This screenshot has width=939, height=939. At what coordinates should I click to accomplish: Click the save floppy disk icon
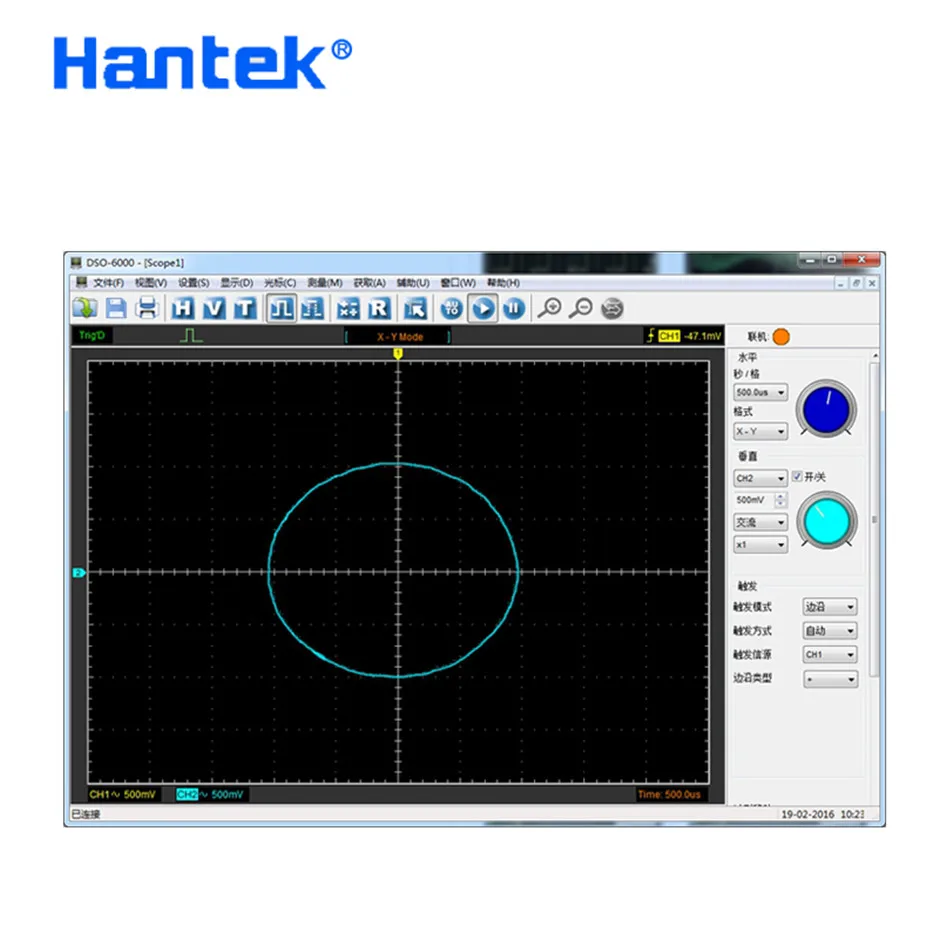[x=116, y=308]
